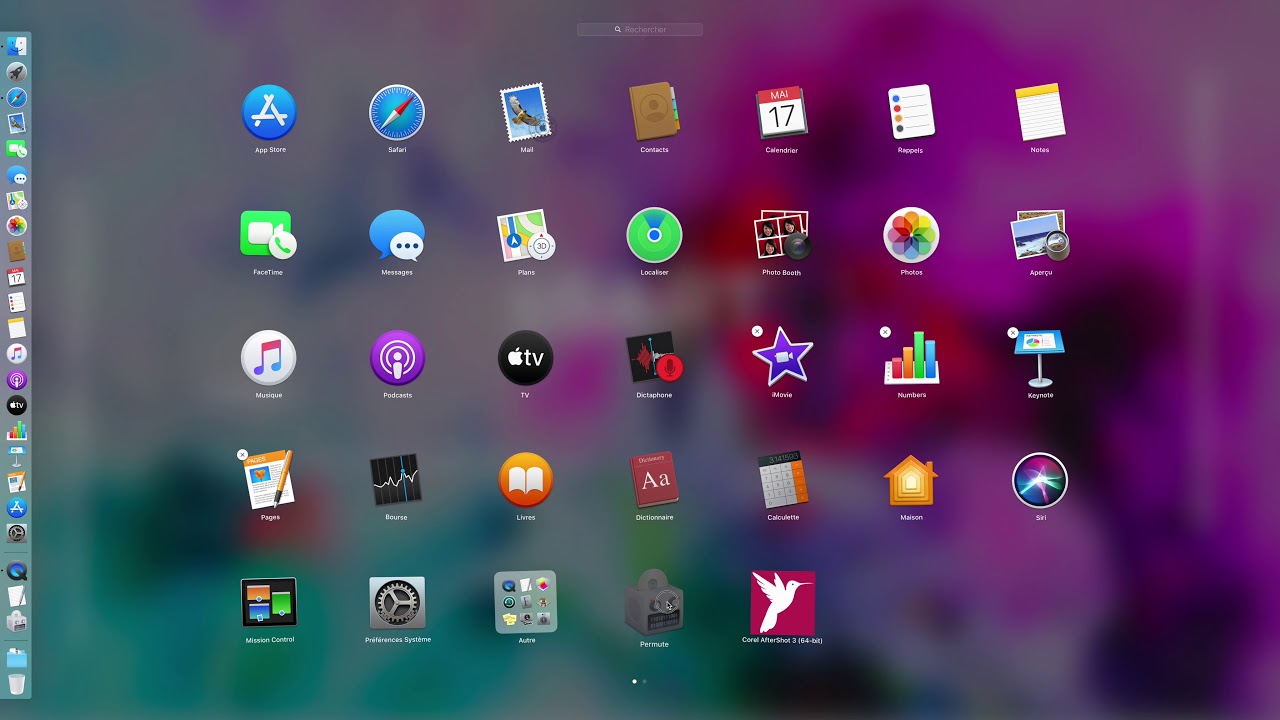Delete iMovie using its X badge

(757, 332)
